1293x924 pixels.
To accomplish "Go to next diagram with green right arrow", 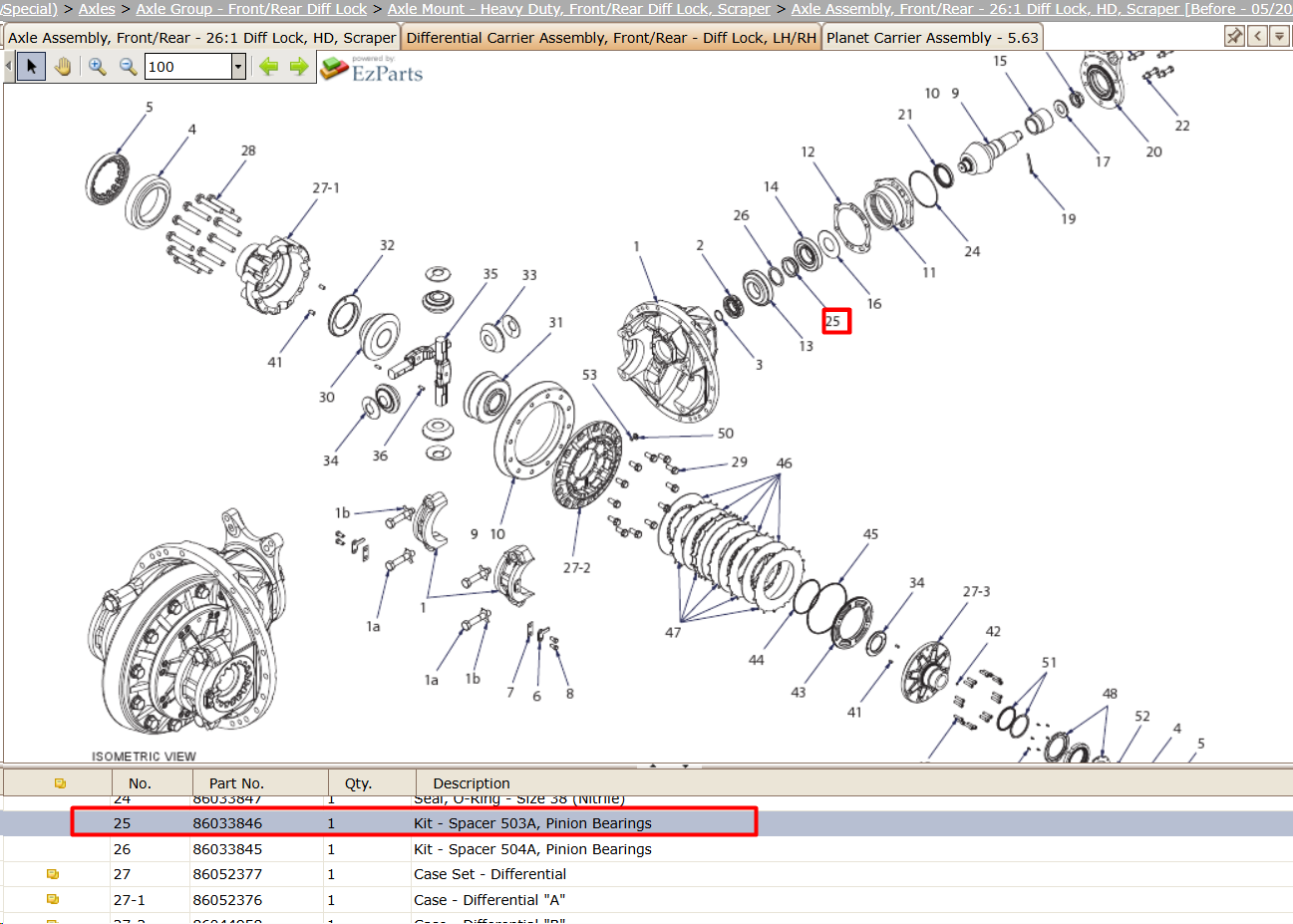I will [299, 67].
